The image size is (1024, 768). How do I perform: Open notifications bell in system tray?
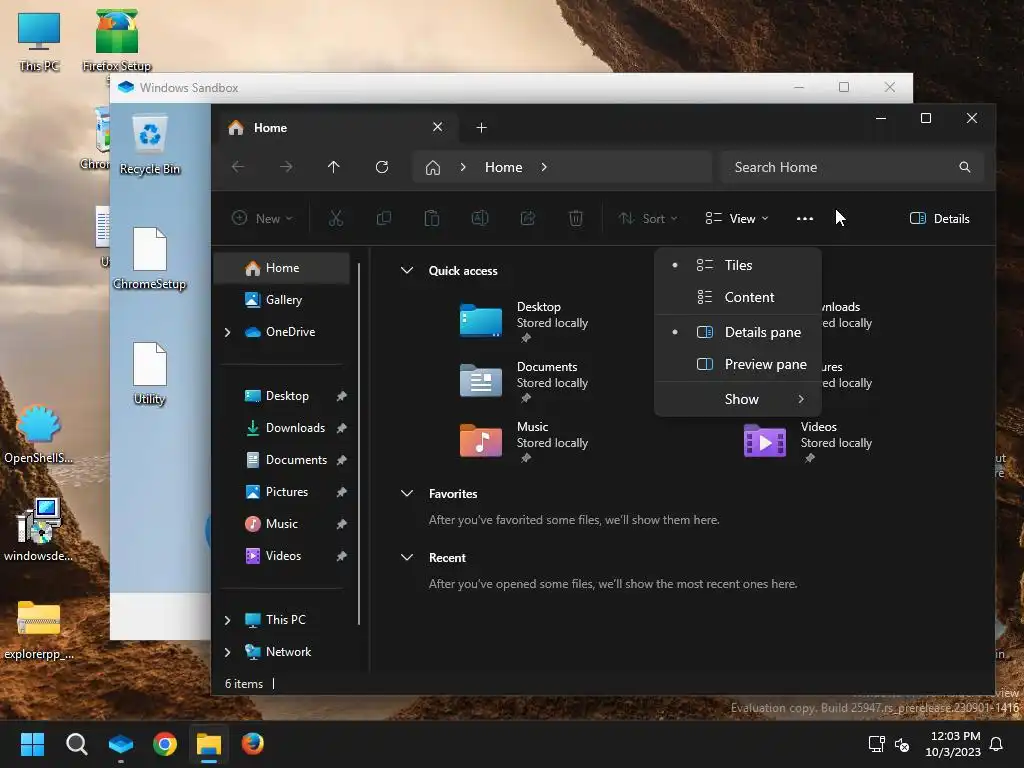click(x=997, y=744)
